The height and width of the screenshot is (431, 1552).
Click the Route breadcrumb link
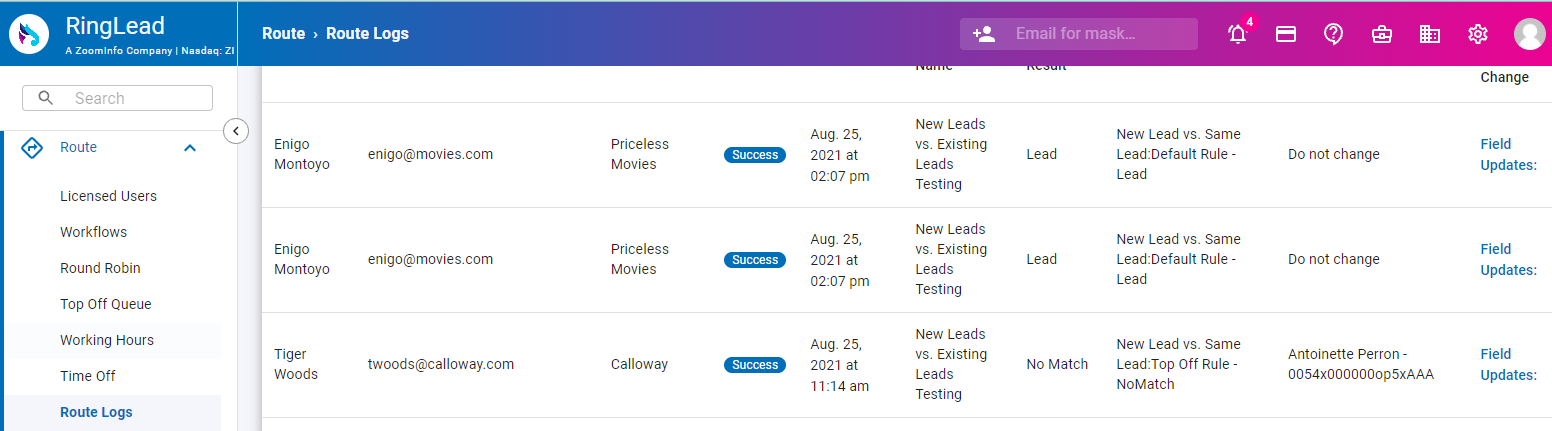(283, 34)
